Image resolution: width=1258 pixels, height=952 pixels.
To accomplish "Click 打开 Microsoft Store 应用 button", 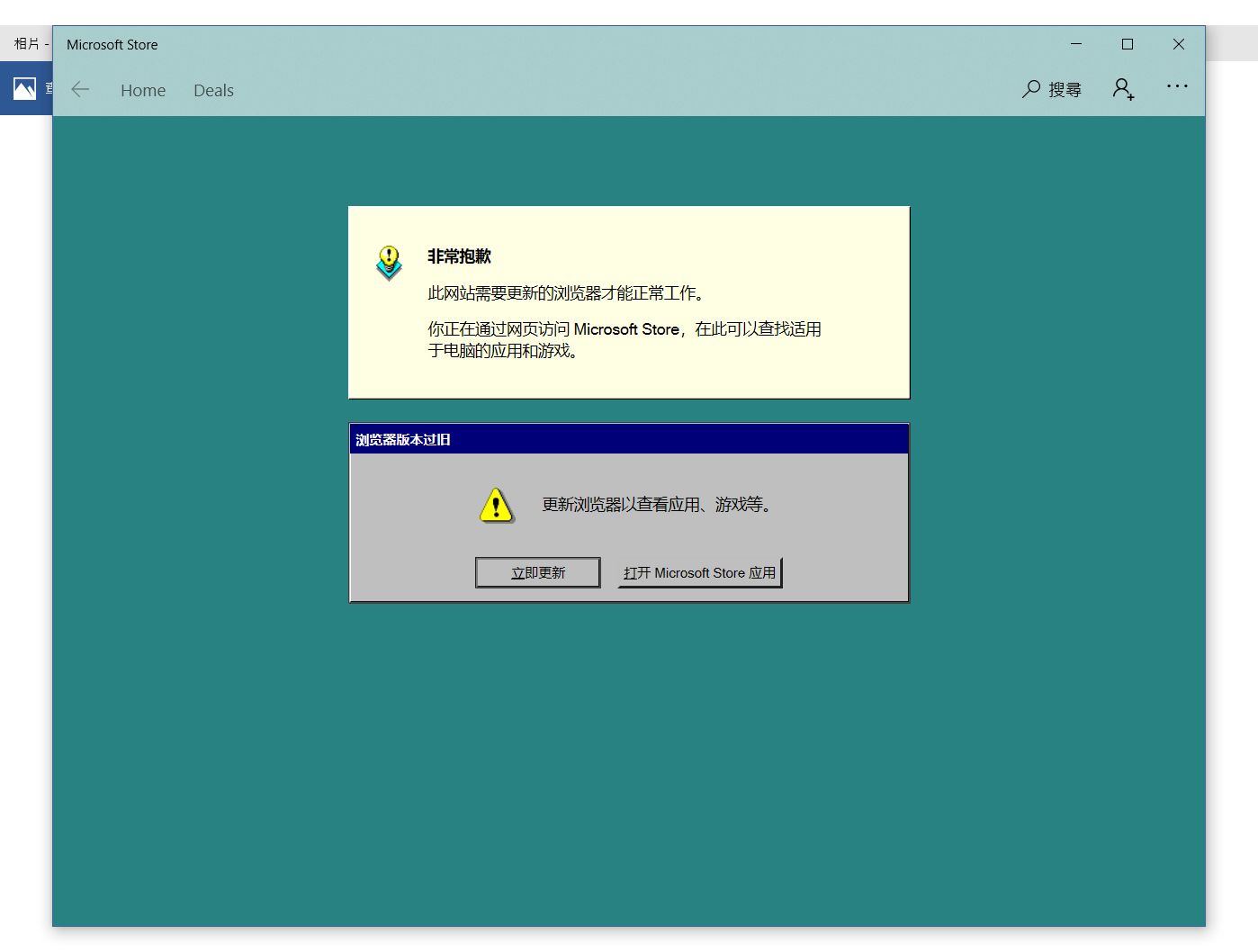I will (700, 572).
